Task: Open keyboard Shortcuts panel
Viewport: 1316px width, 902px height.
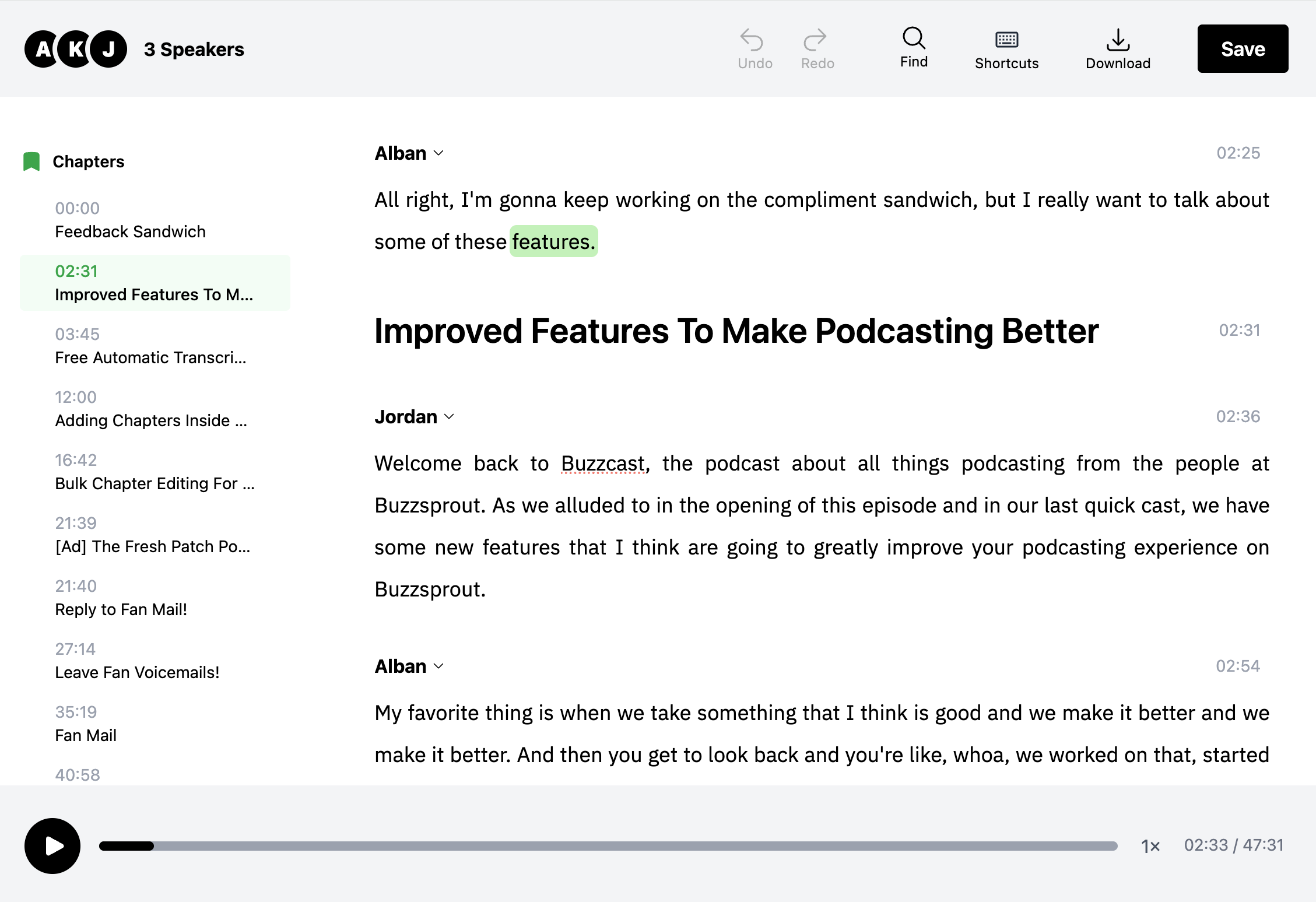Action: coord(1006,40)
